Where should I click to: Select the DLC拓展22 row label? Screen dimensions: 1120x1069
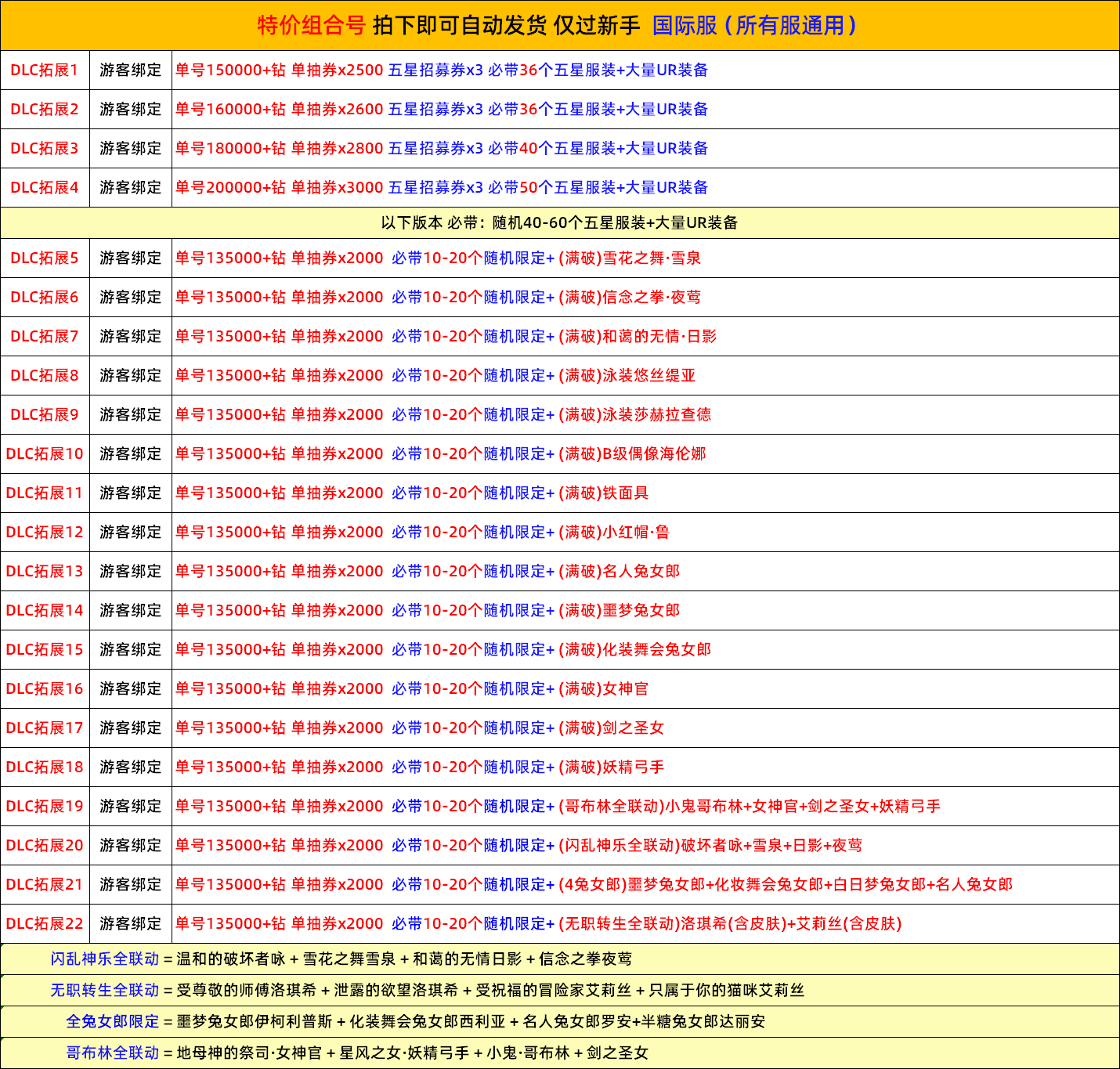point(45,924)
